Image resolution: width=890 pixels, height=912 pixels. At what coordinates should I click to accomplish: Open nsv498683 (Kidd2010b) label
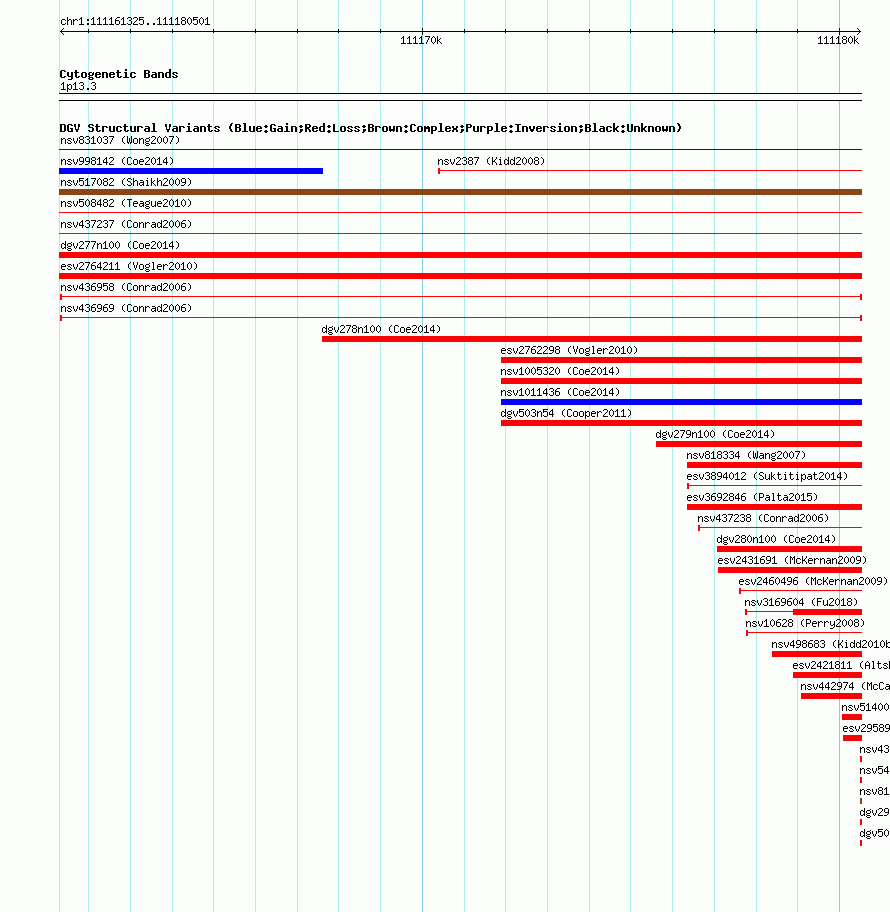coord(830,644)
